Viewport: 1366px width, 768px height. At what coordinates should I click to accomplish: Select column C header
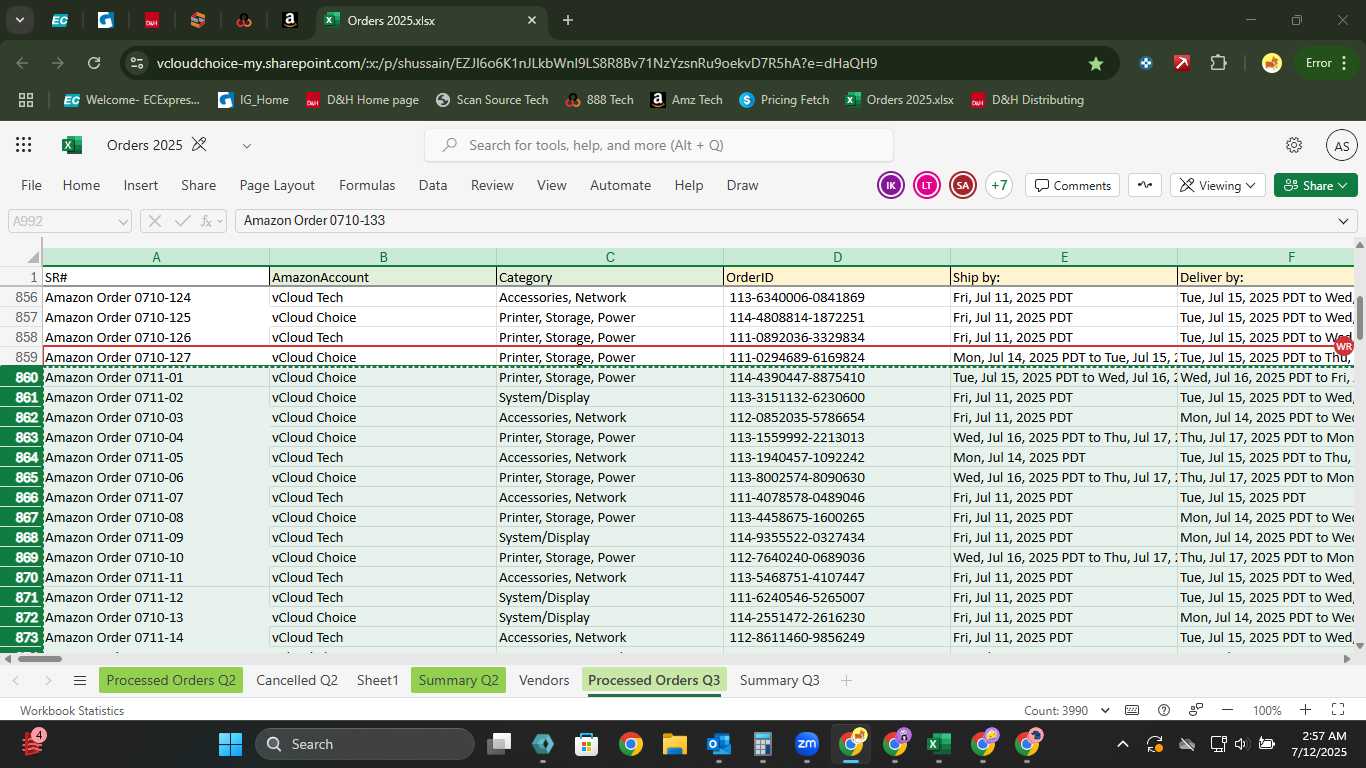(610, 257)
